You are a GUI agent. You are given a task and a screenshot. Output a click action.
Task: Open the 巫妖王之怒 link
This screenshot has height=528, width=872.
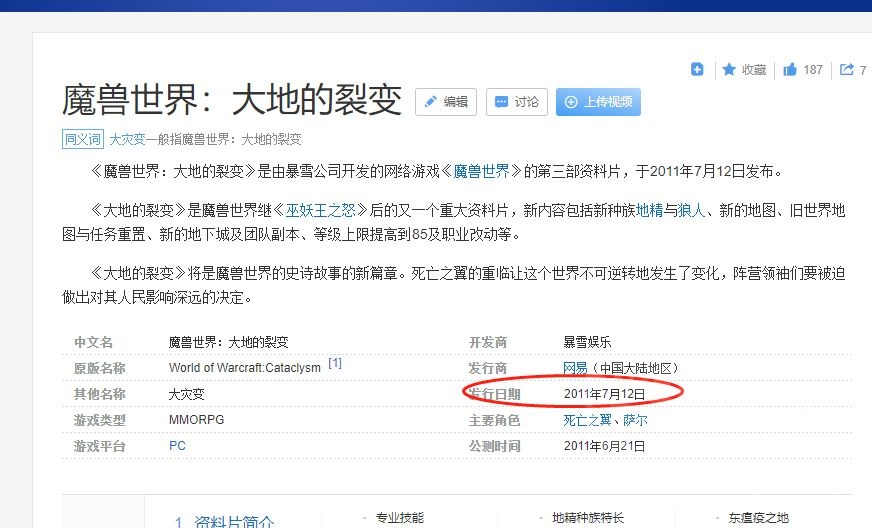point(320,210)
